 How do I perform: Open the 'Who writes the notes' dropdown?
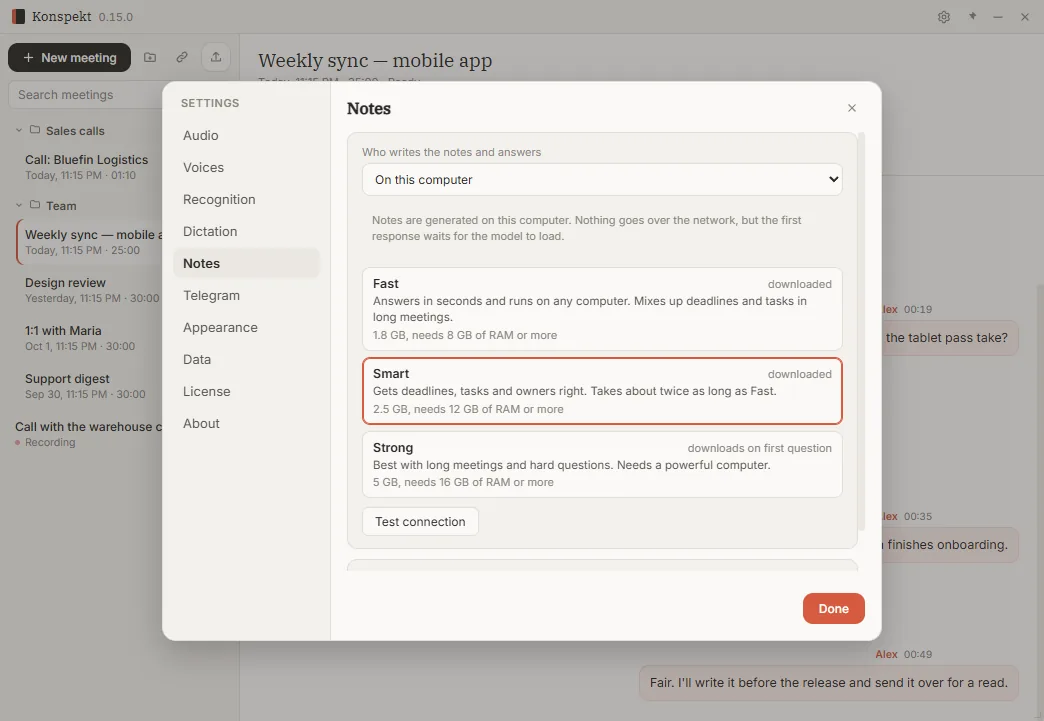(602, 180)
